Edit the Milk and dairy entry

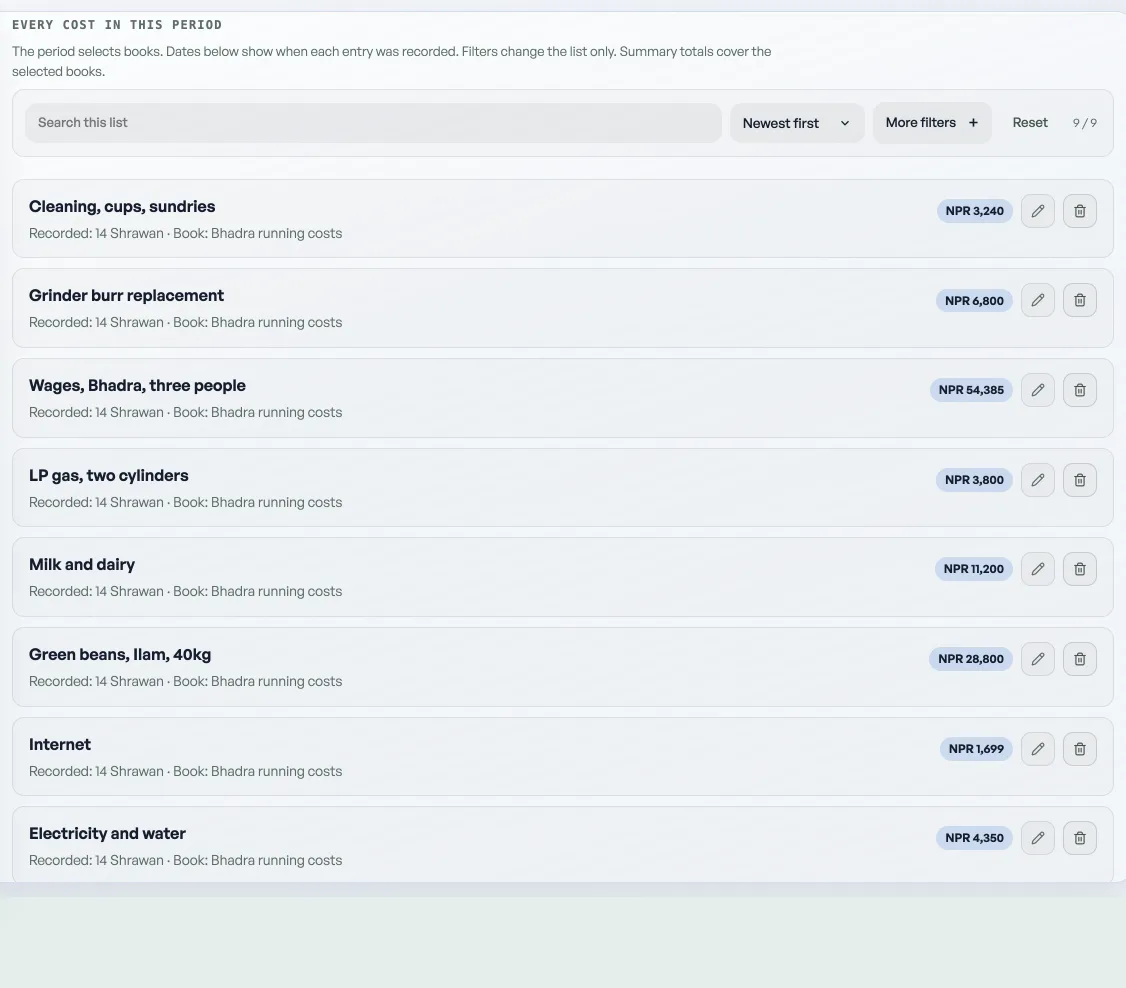click(x=1038, y=569)
